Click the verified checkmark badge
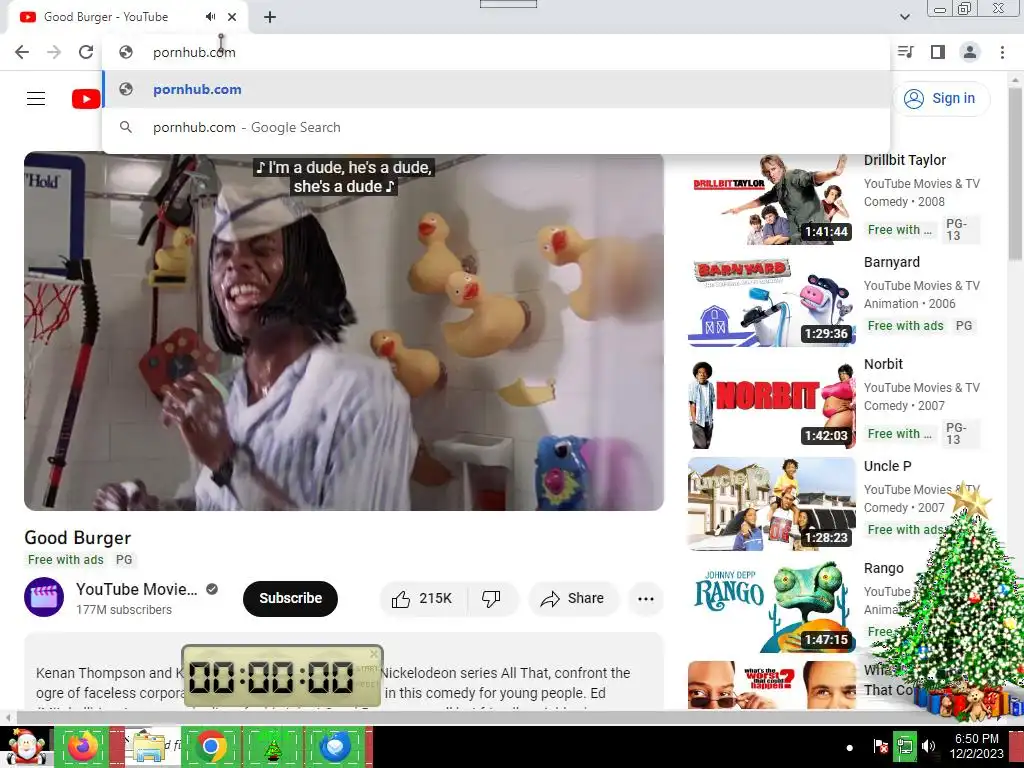The width and height of the screenshot is (1024, 768). tap(212, 589)
